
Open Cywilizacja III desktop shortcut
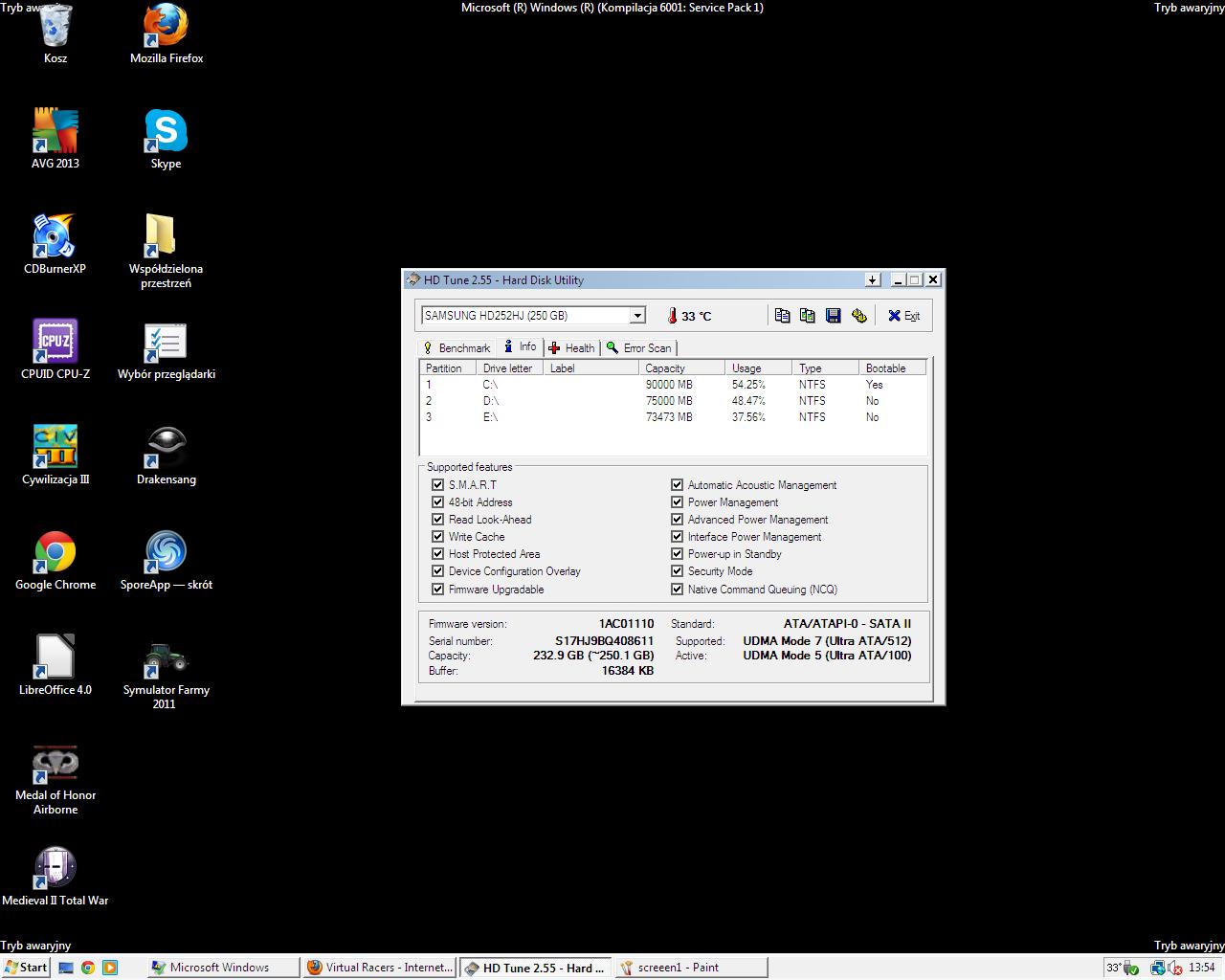[x=56, y=456]
